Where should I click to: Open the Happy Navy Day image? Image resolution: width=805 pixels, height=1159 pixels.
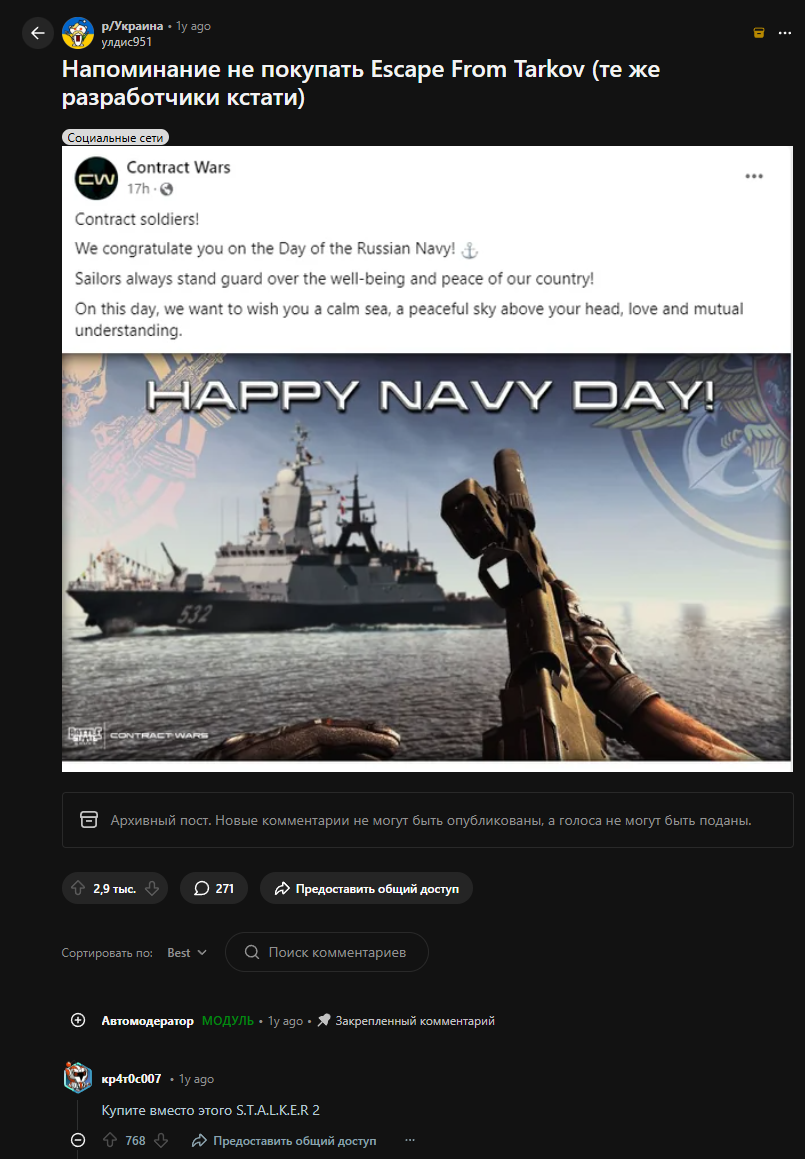[x=427, y=557]
